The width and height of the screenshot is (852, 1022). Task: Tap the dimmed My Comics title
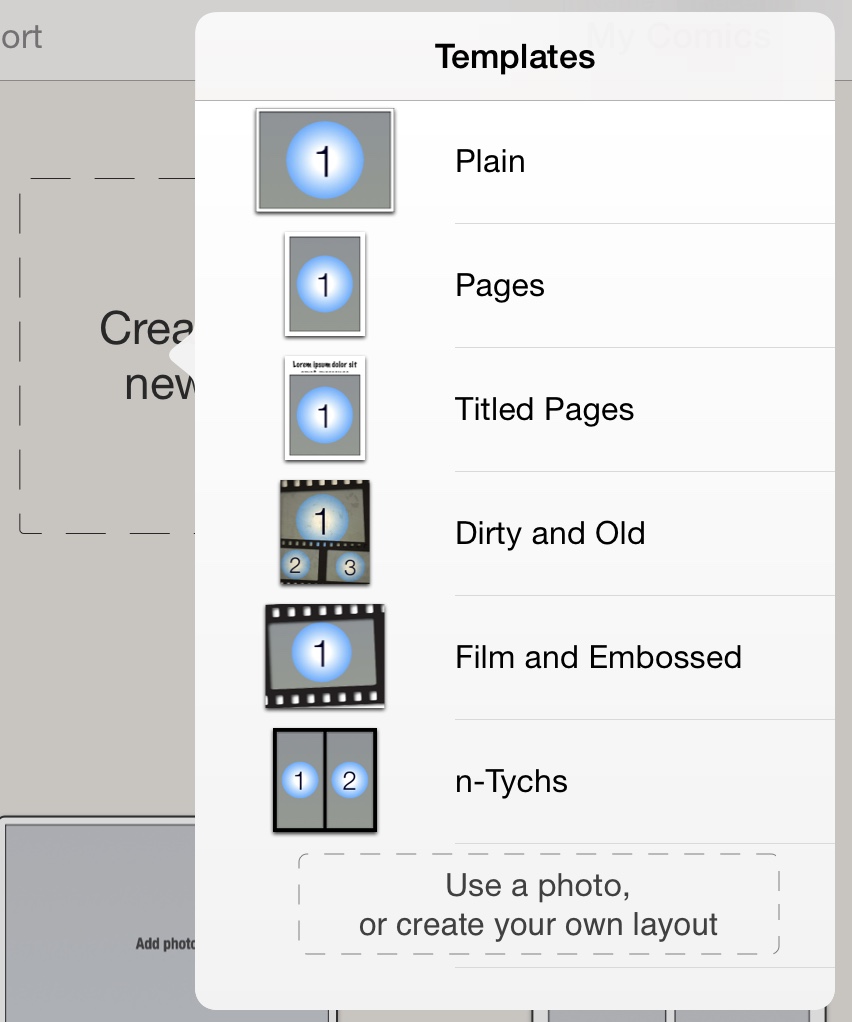678,36
